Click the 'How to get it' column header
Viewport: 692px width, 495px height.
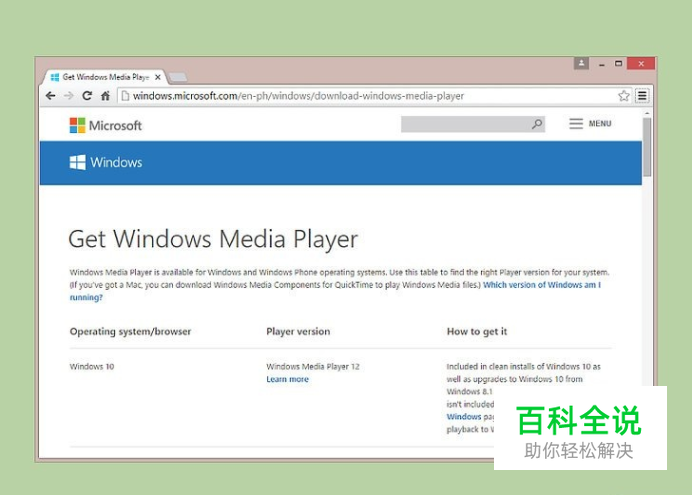[x=477, y=331]
